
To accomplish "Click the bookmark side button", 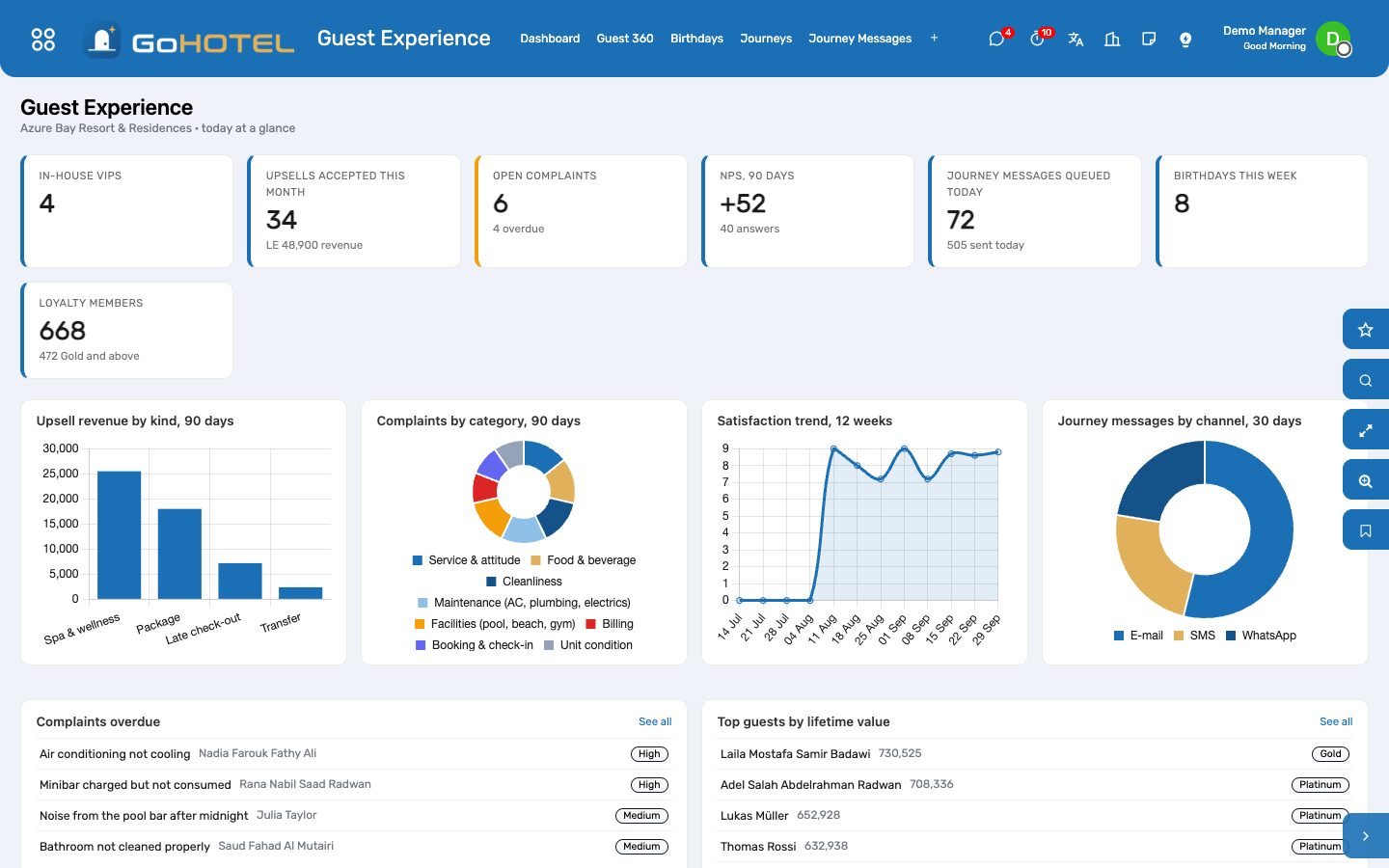I will coord(1366,530).
